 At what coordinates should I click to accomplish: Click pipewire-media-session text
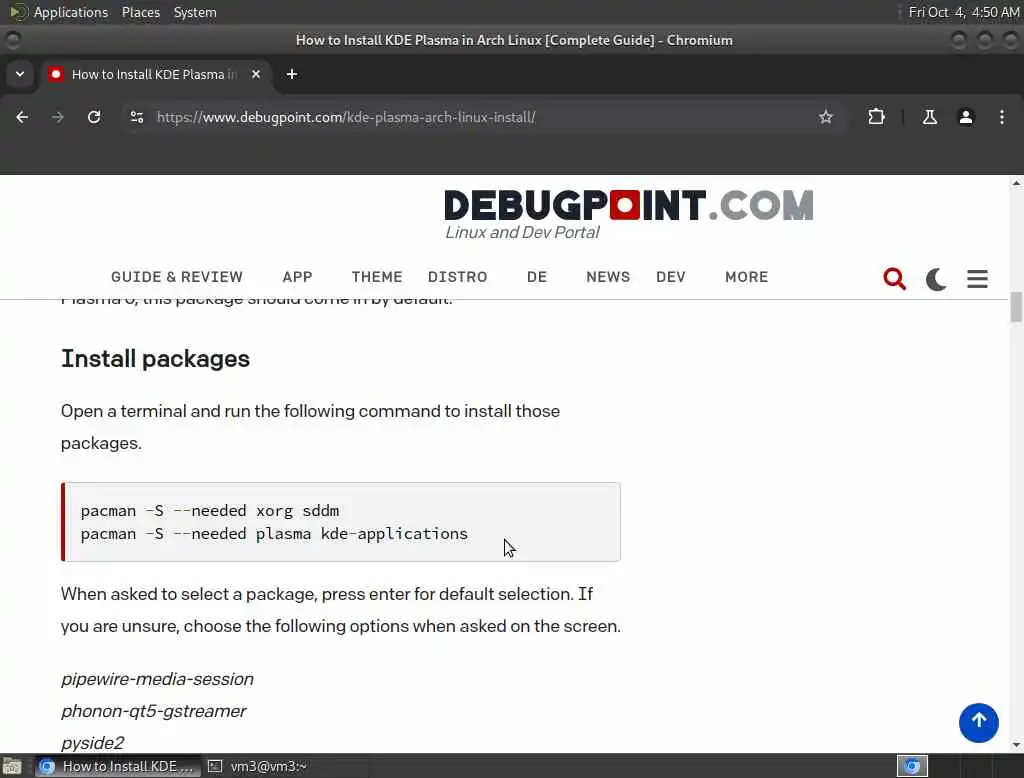coord(157,679)
